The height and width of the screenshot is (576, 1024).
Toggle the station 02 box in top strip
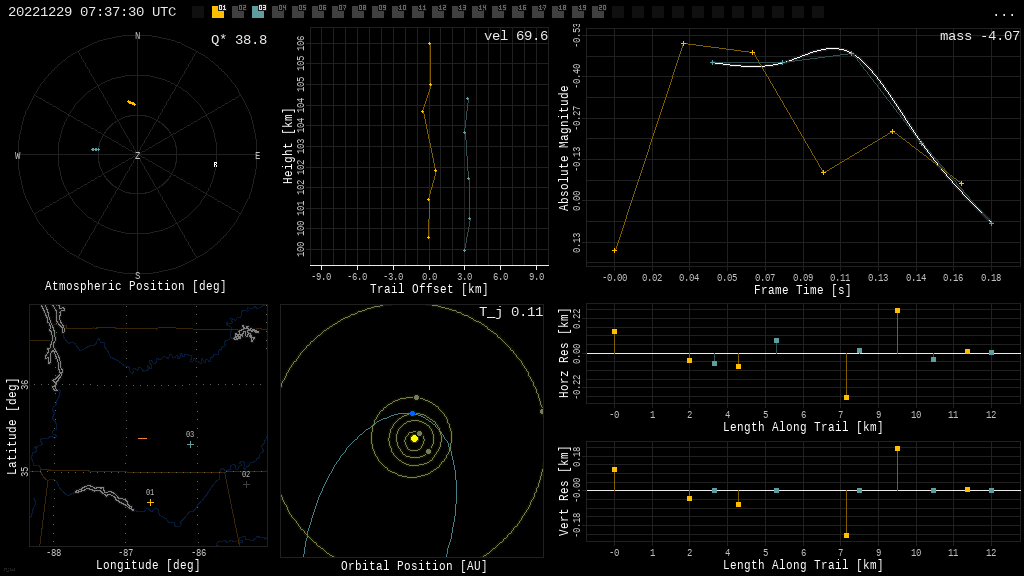(x=238, y=12)
